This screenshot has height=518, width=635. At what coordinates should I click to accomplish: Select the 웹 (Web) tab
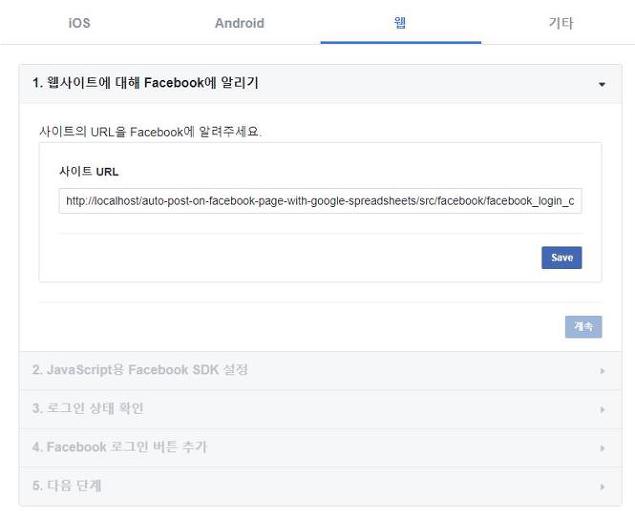pos(400,22)
